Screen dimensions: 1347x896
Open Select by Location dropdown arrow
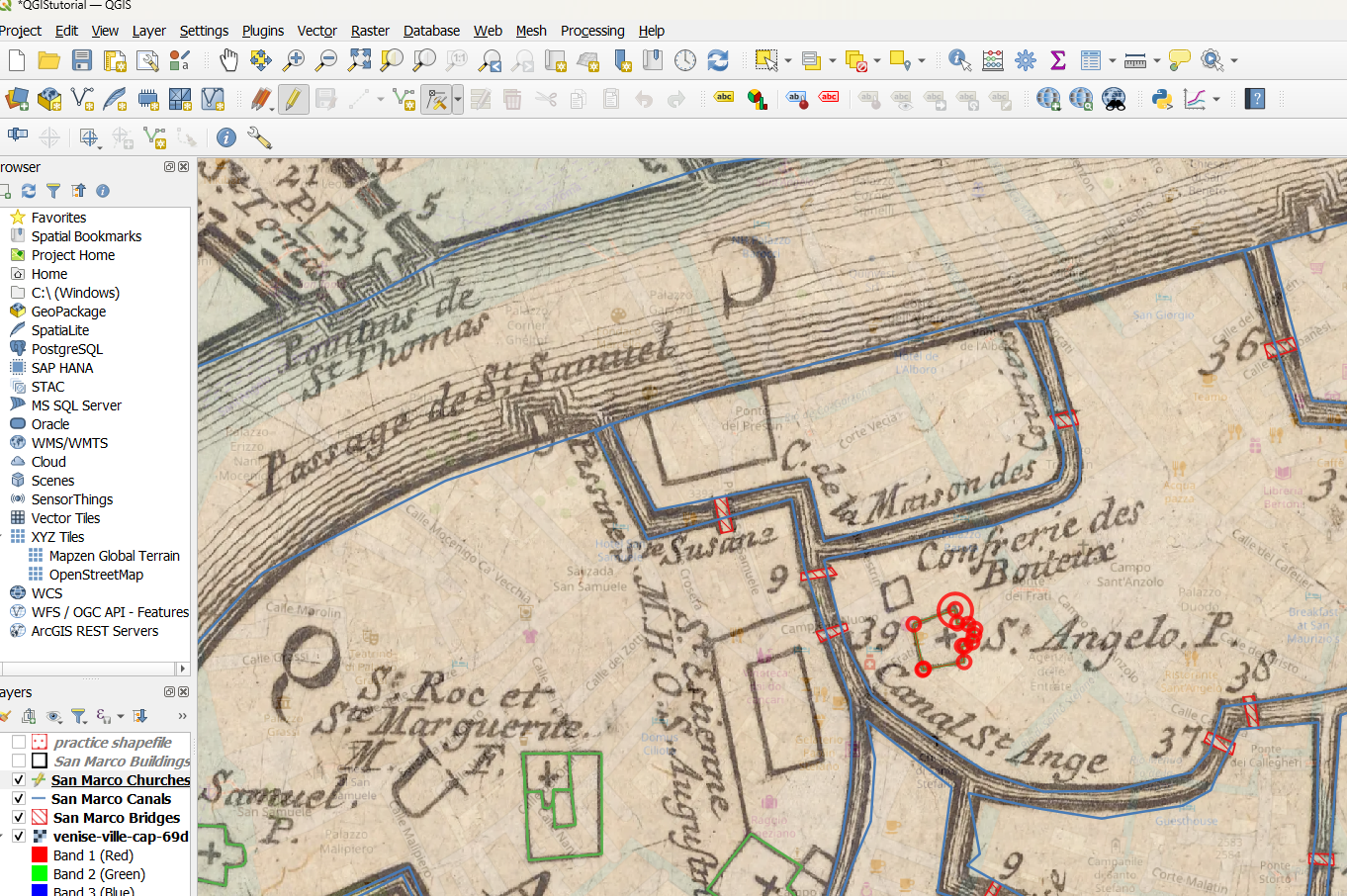click(x=922, y=60)
